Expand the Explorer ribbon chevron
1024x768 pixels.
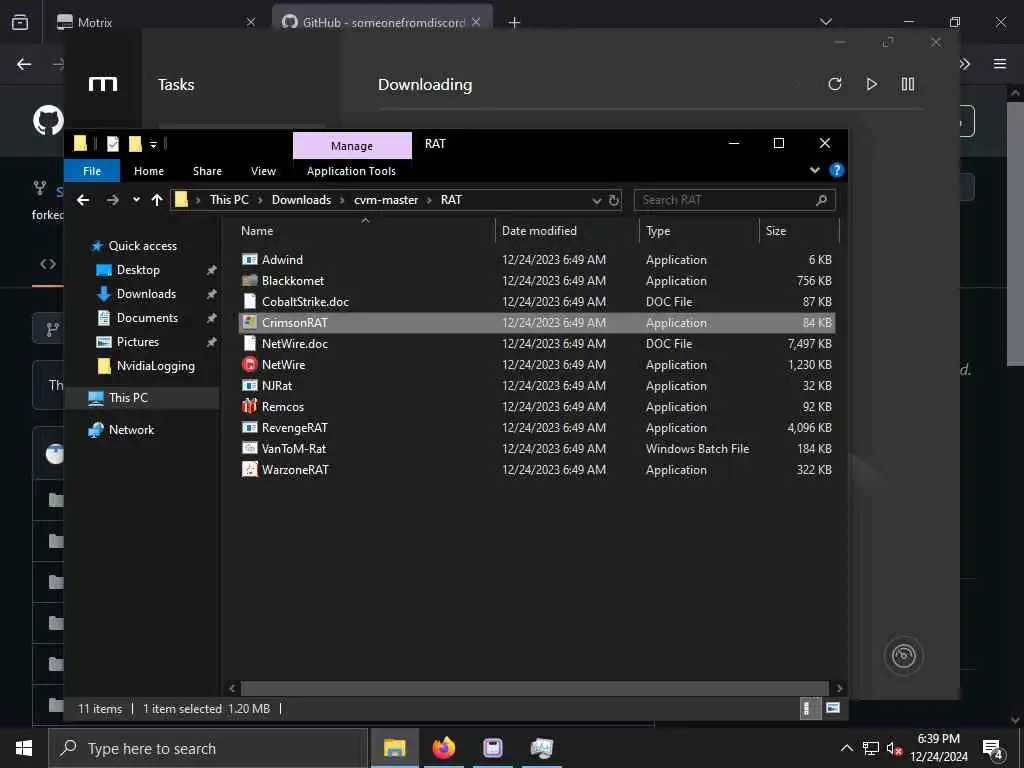point(814,170)
